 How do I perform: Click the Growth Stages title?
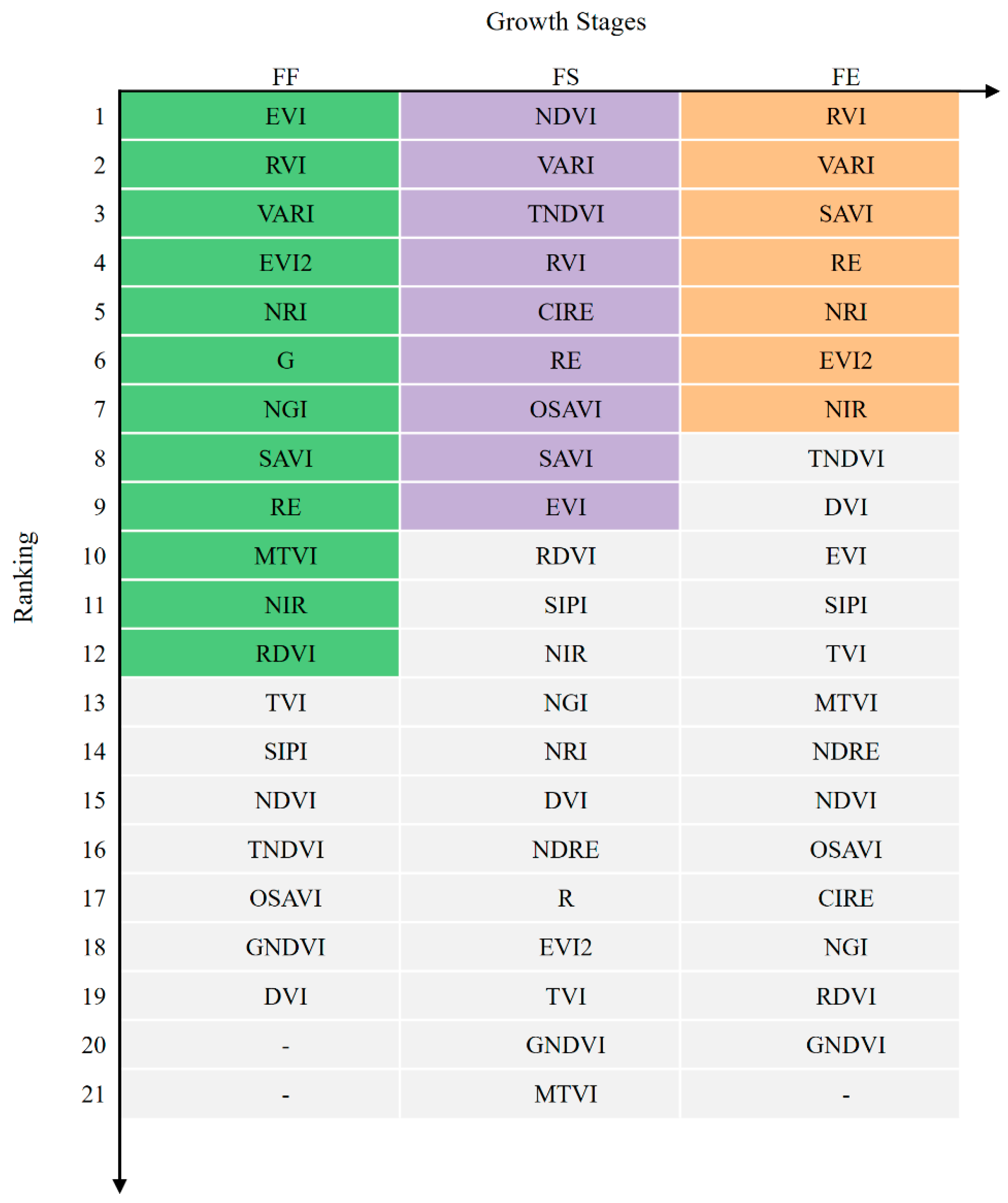coord(565,22)
